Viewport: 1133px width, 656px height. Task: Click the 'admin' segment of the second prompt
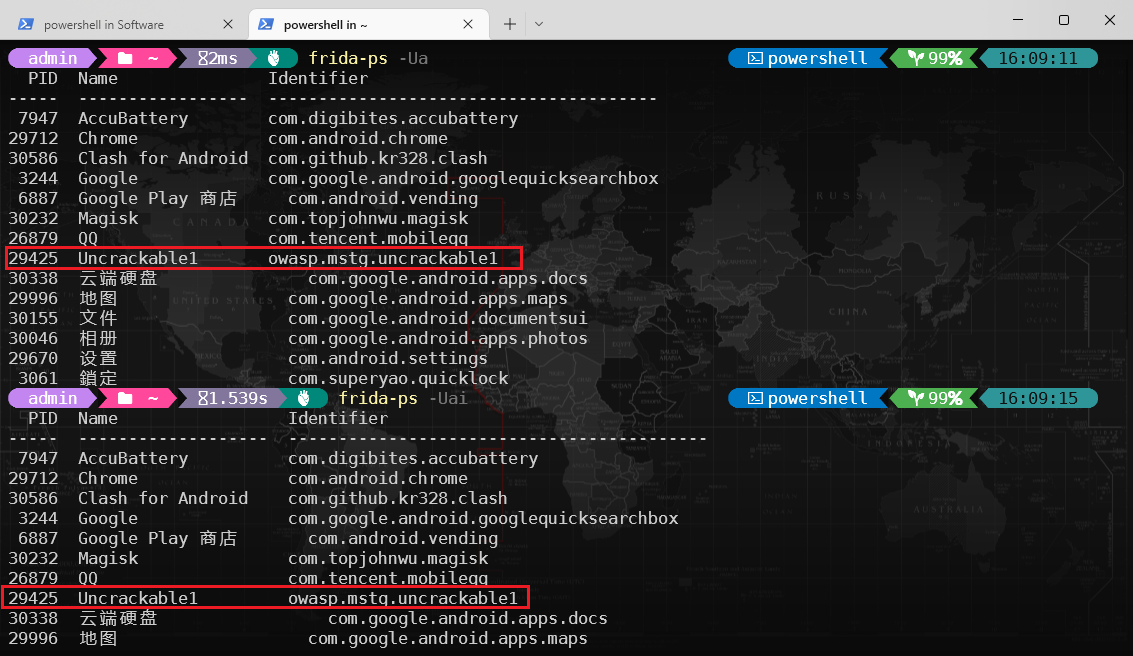[x=52, y=398]
